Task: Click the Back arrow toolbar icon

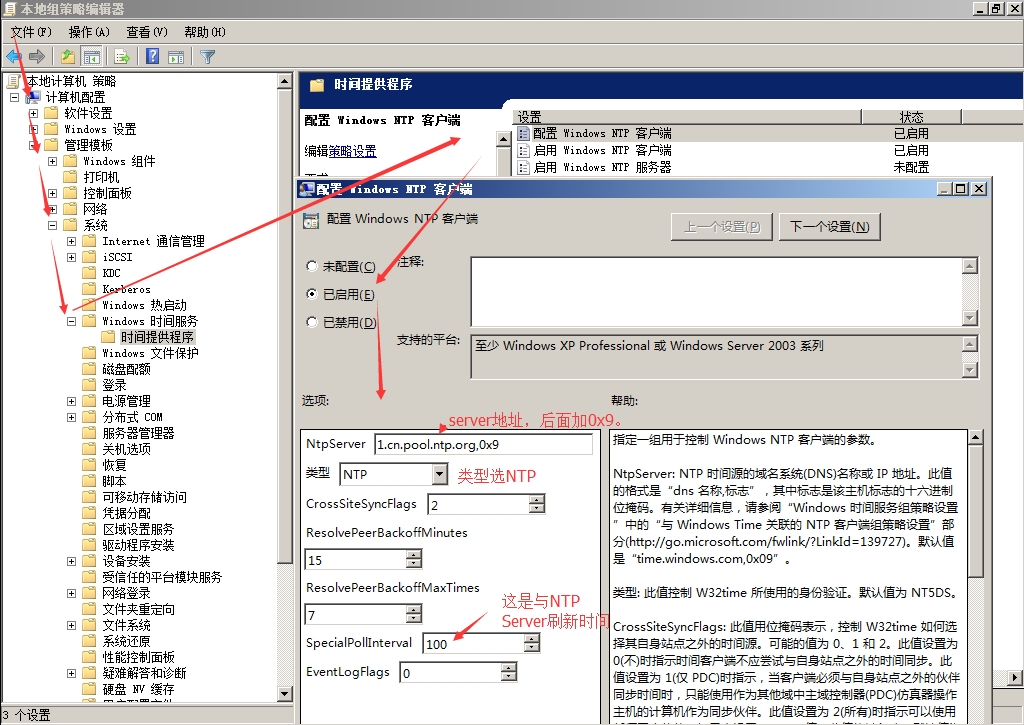Action: tap(14, 57)
